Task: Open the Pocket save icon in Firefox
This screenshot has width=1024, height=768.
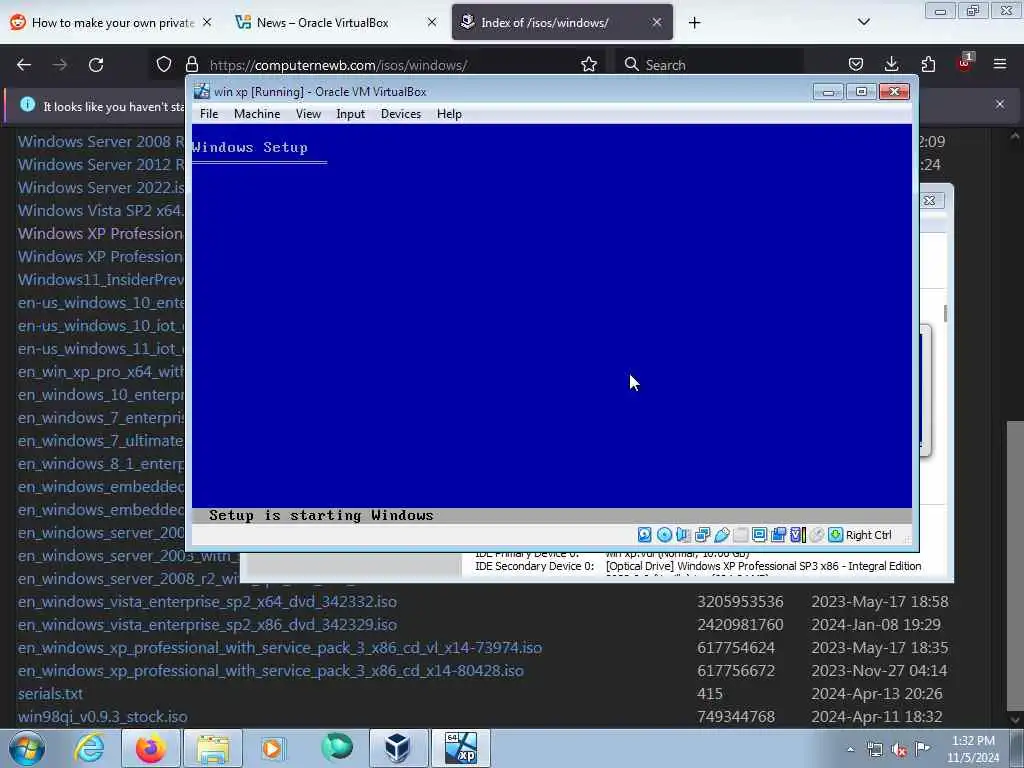Action: (x=856, y=64)
